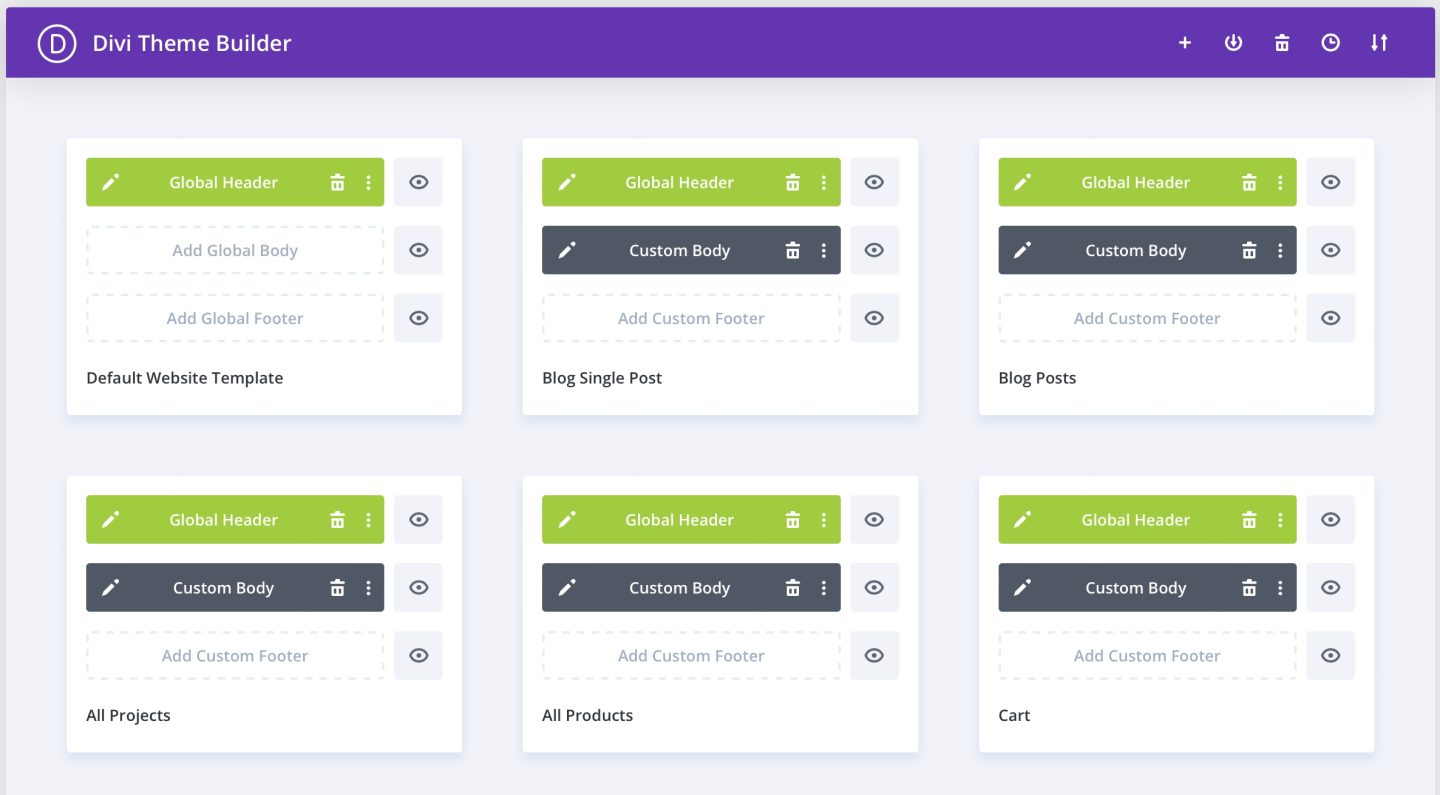Click the power icon in the purple header
The width and height of the screenshot is (1440, 795).
point(1233,43)
